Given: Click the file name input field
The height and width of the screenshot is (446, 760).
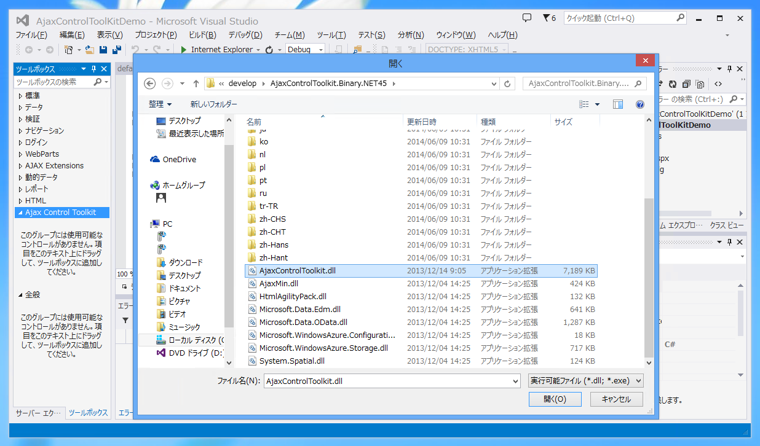Looking at the screenshot, I should 388,381.
